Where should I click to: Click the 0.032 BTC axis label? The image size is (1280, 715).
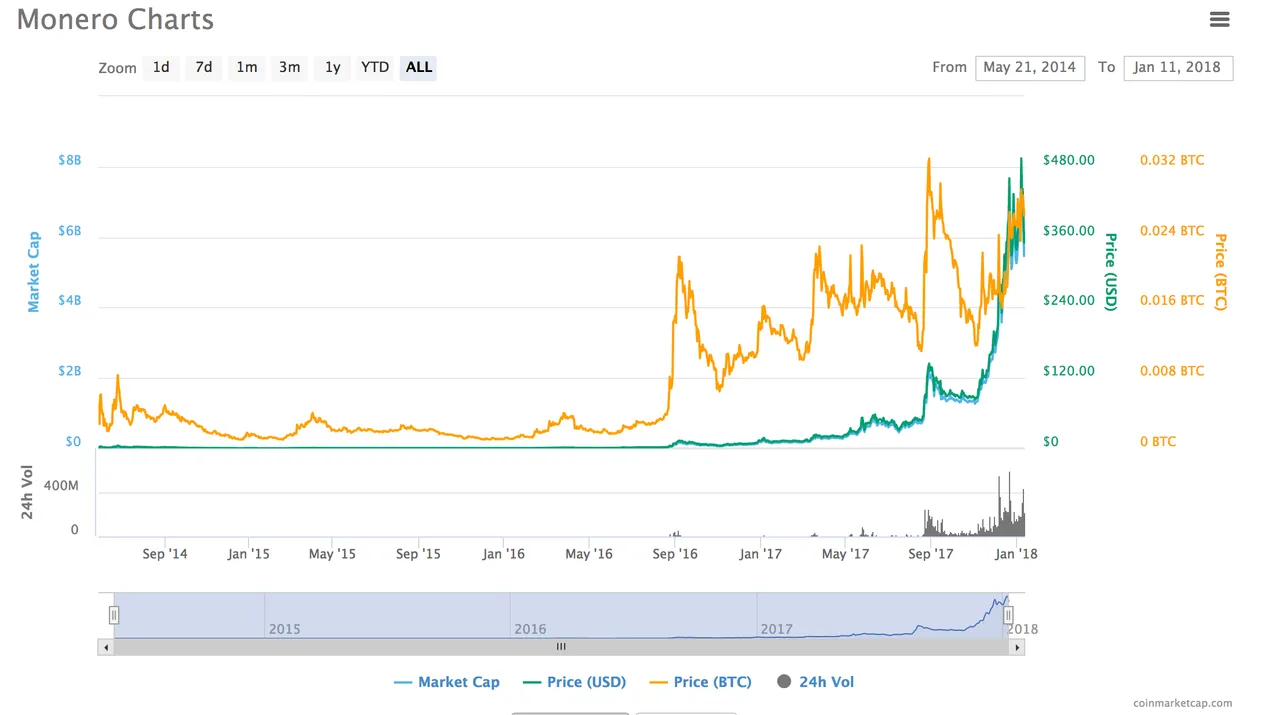1172,160
